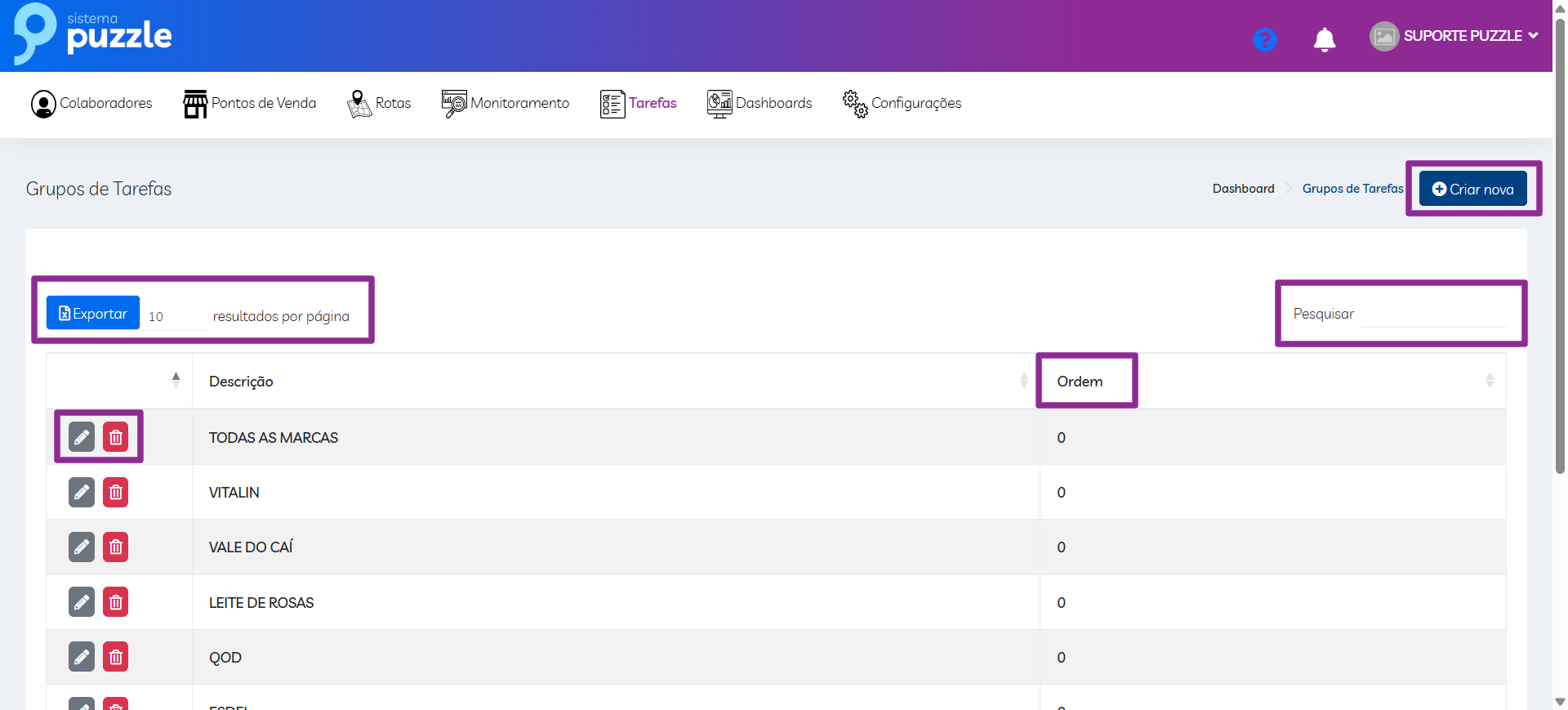The image size is (1568, 710).
Task: Open the Colaboradores menu
Action: pyautogui.click(x=91, y=104)
